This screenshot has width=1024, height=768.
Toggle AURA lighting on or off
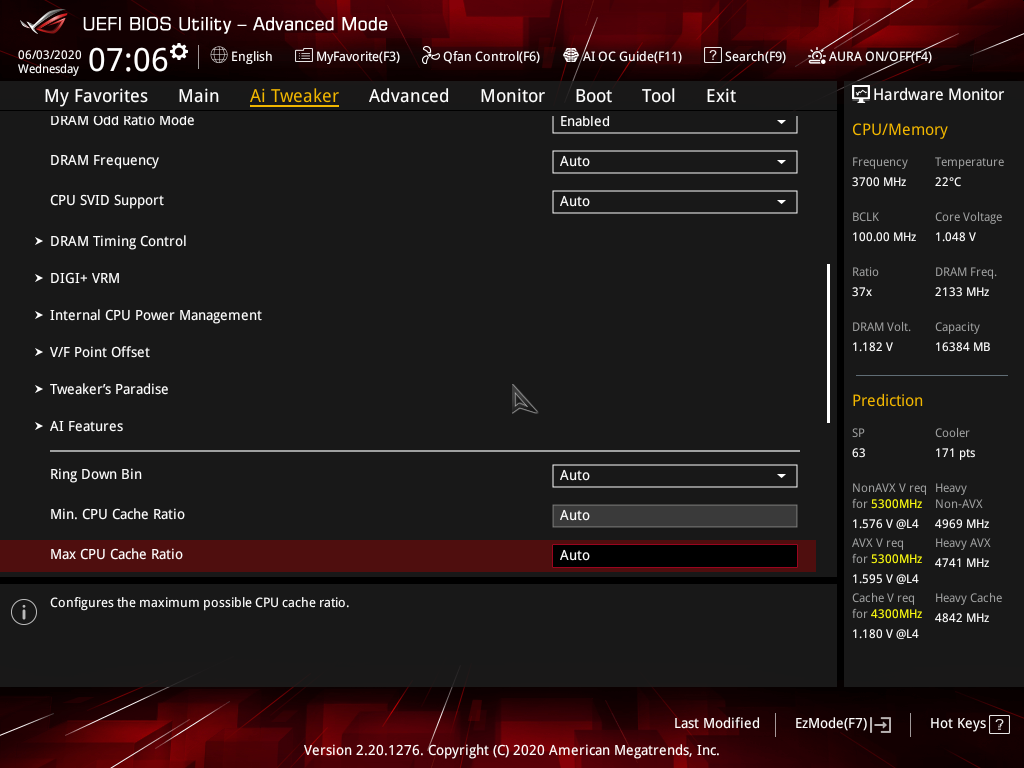click(x=869, y=56)
